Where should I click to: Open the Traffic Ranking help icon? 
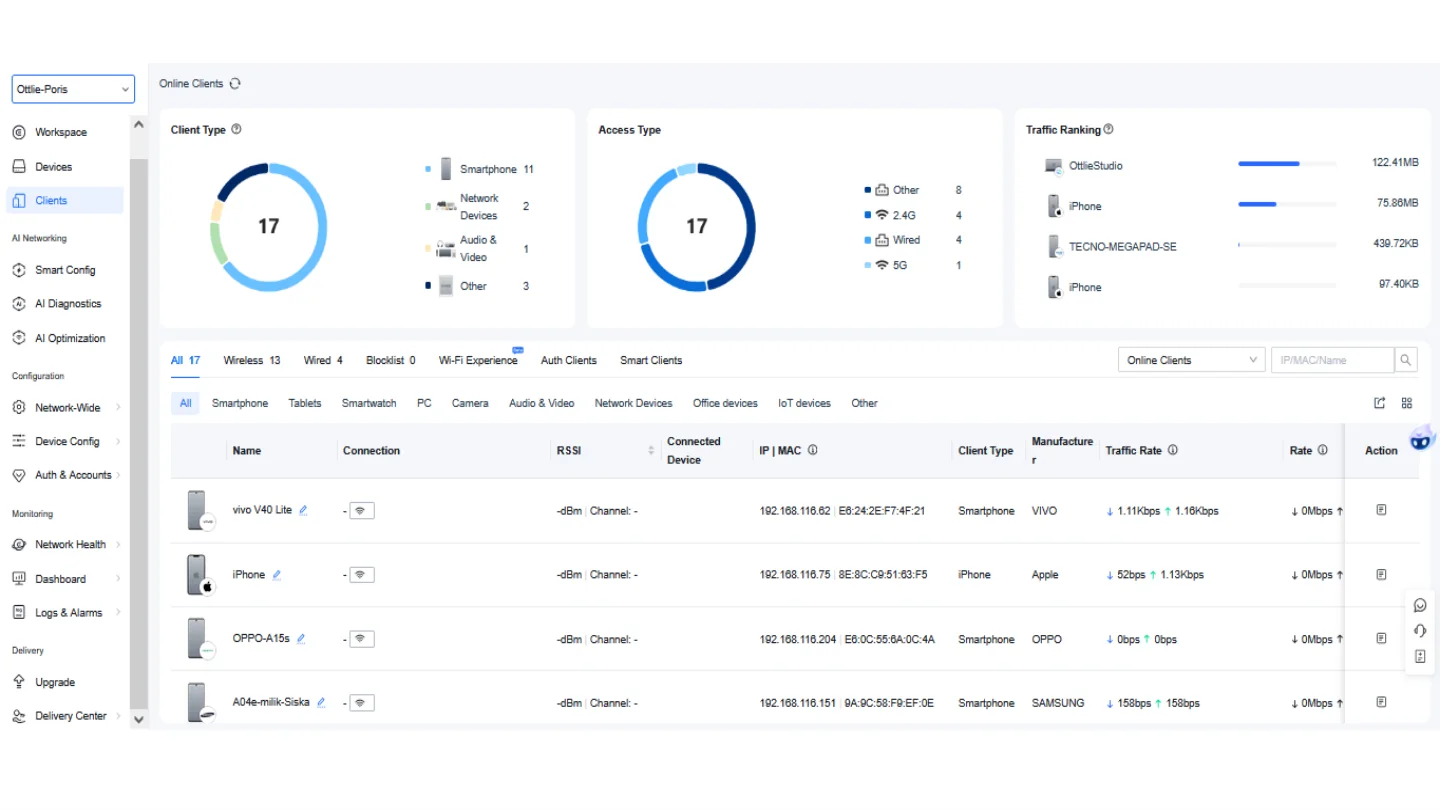click(1108, 129)
